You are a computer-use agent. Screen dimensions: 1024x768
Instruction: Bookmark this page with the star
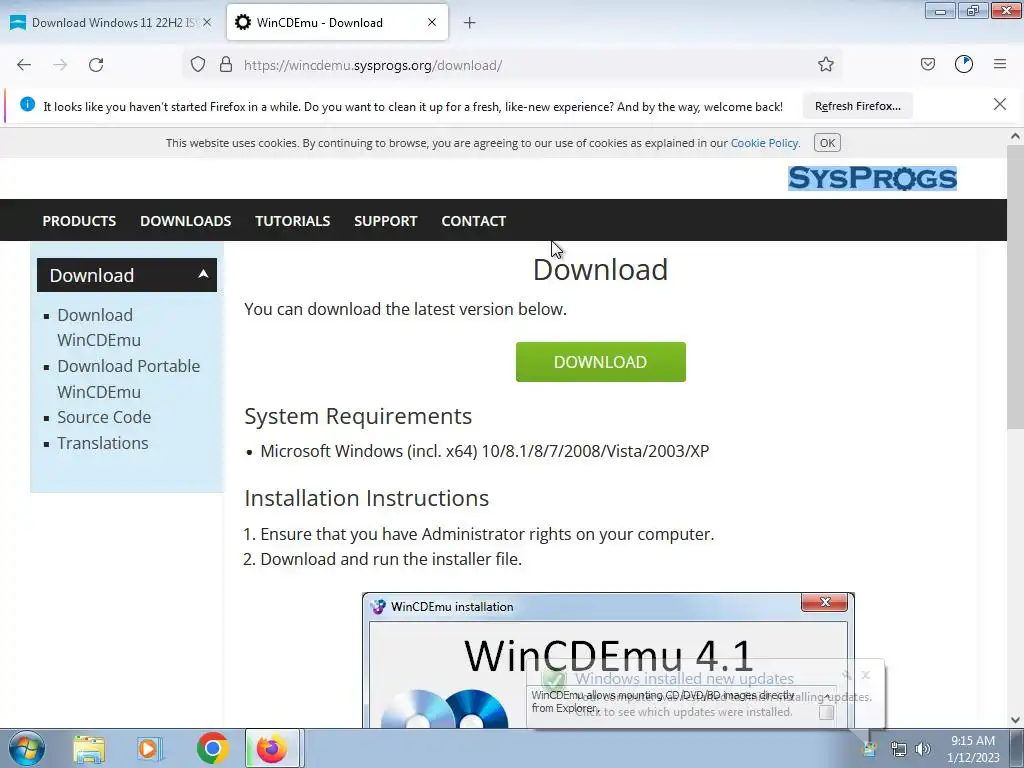pyautogui.click(x=825, y=65)
